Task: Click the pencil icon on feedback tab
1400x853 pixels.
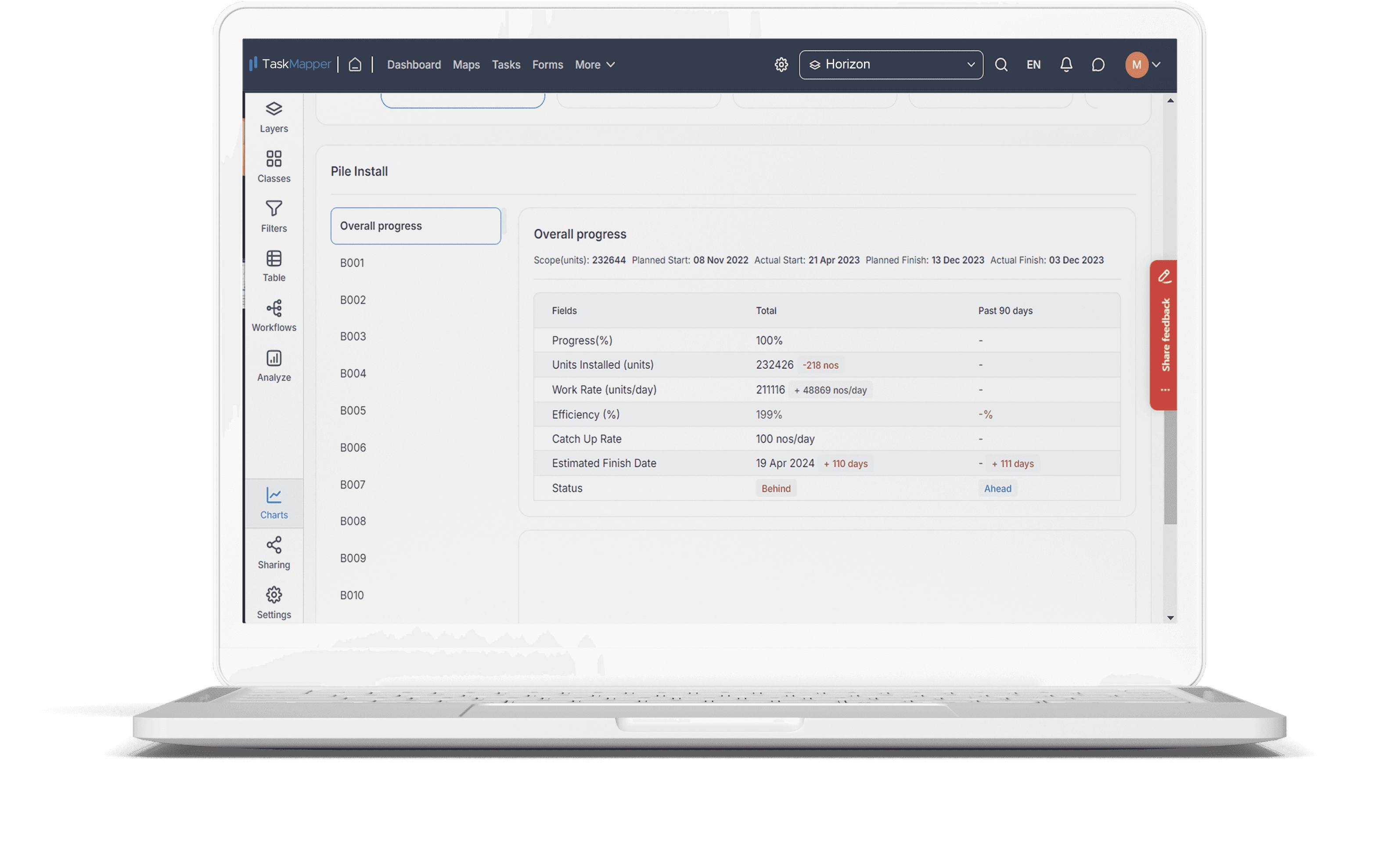Action: point(1164,276)
